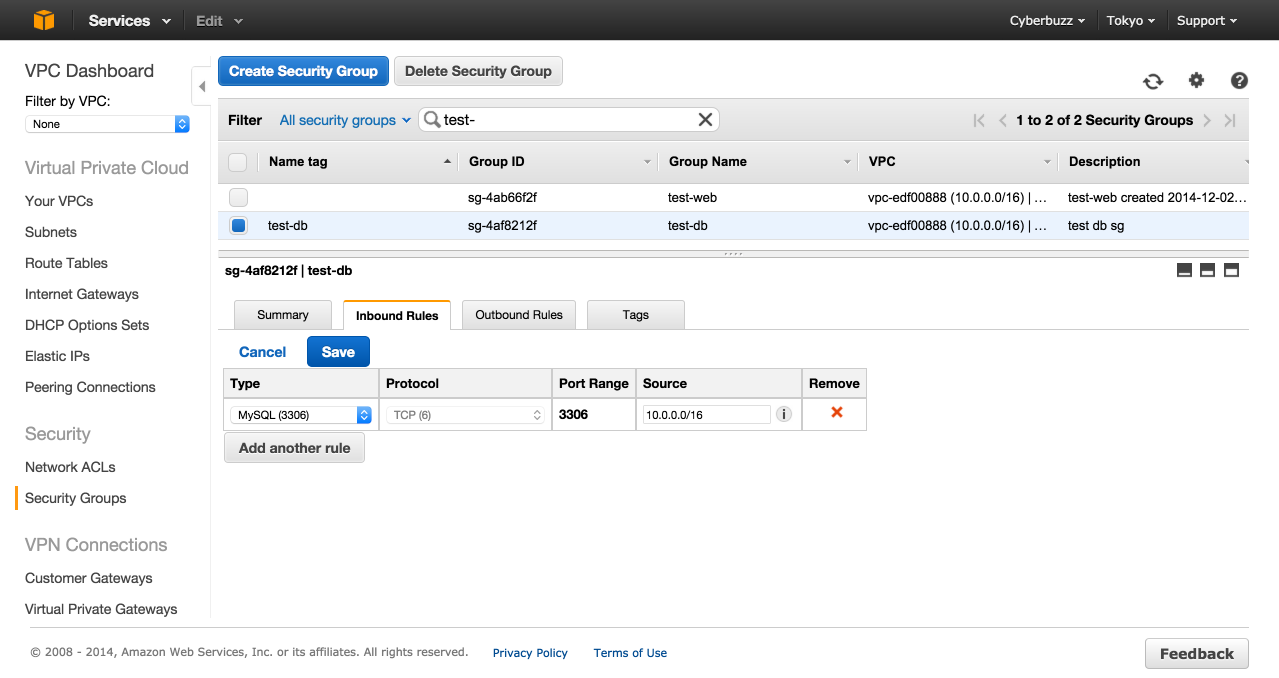Click the AWS logo in the top bar
Viewport: 1279px width, 678px height.
(42, 19)
